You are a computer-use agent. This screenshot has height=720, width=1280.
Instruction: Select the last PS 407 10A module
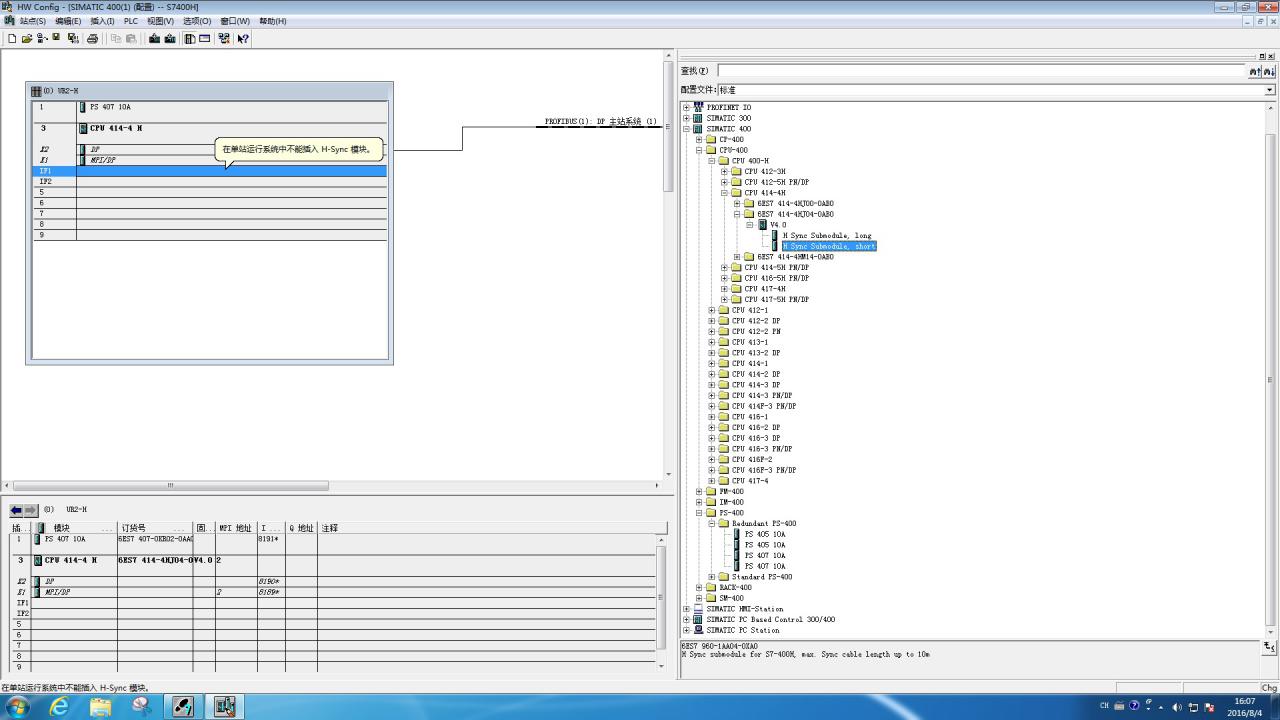(x=764, y=566)
